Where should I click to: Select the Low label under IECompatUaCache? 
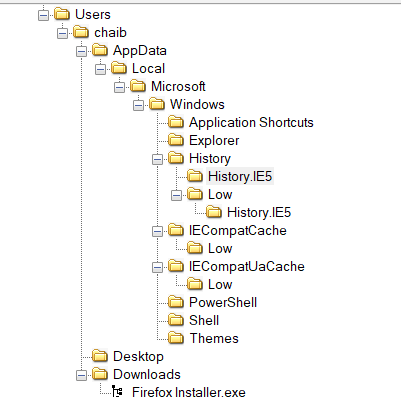[220, 285]
